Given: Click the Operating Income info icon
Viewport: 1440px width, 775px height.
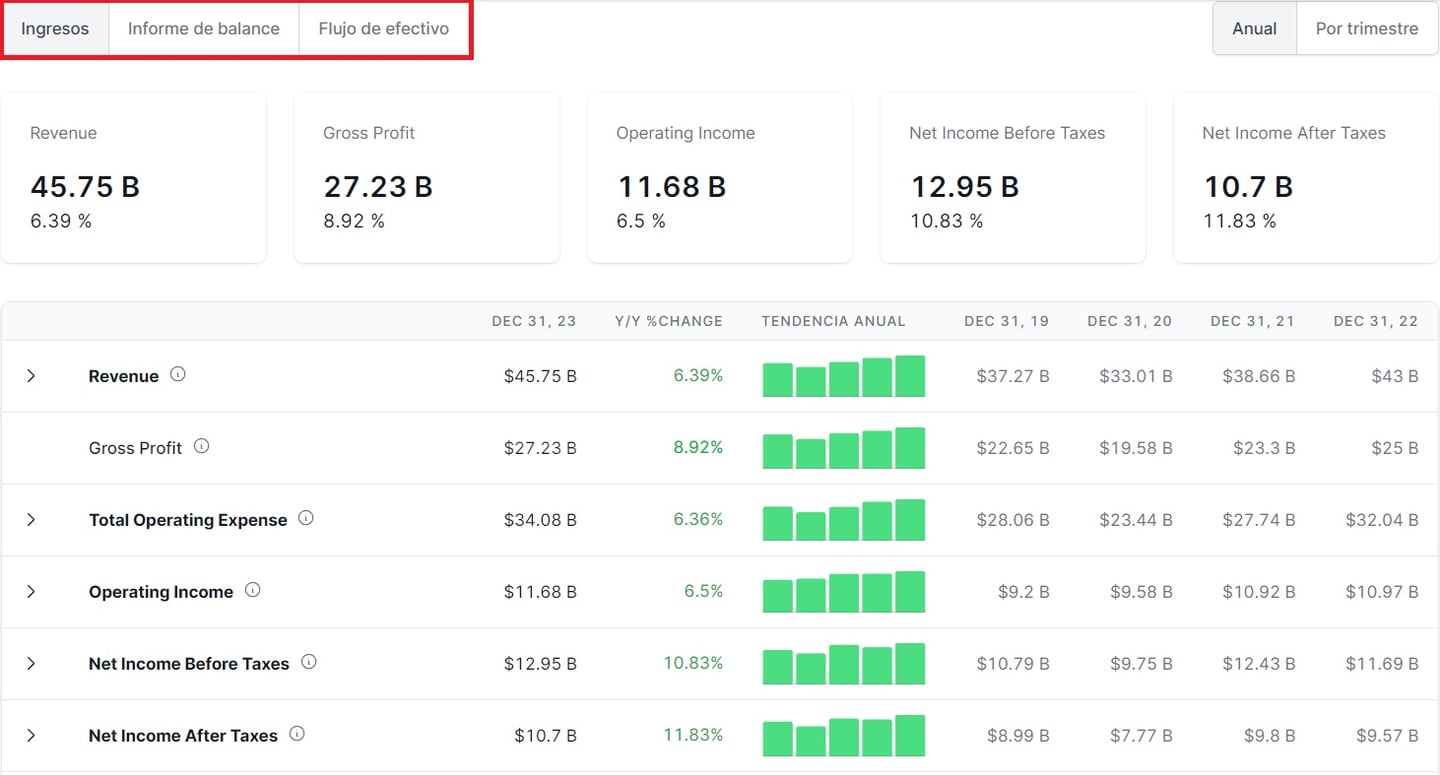Looking at the screenshot, I should coord(253,591).
